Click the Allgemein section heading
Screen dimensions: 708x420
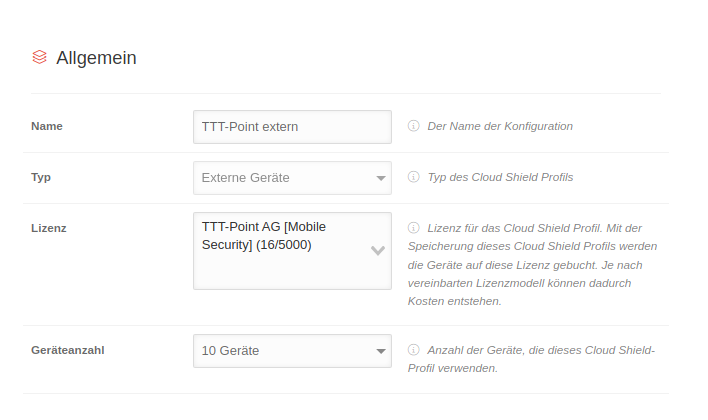tap(96, 58)
